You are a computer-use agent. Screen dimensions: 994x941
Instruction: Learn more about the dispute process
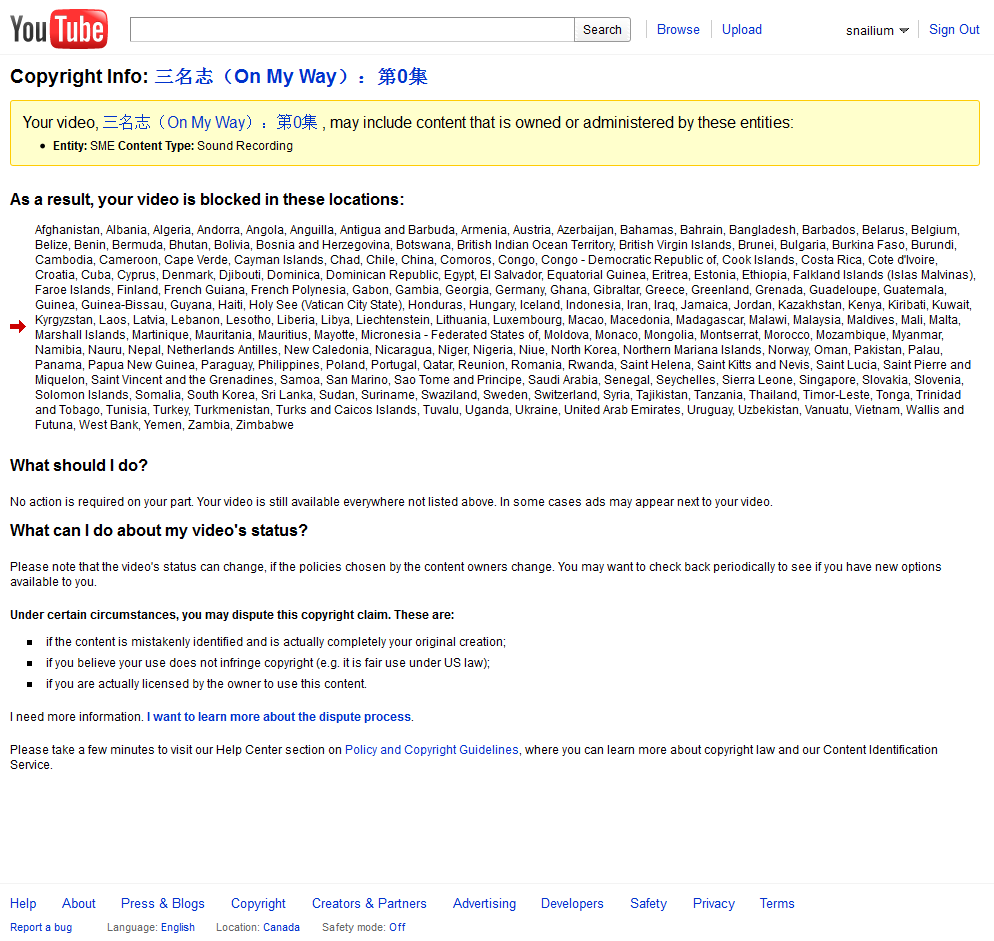(279, 717)
